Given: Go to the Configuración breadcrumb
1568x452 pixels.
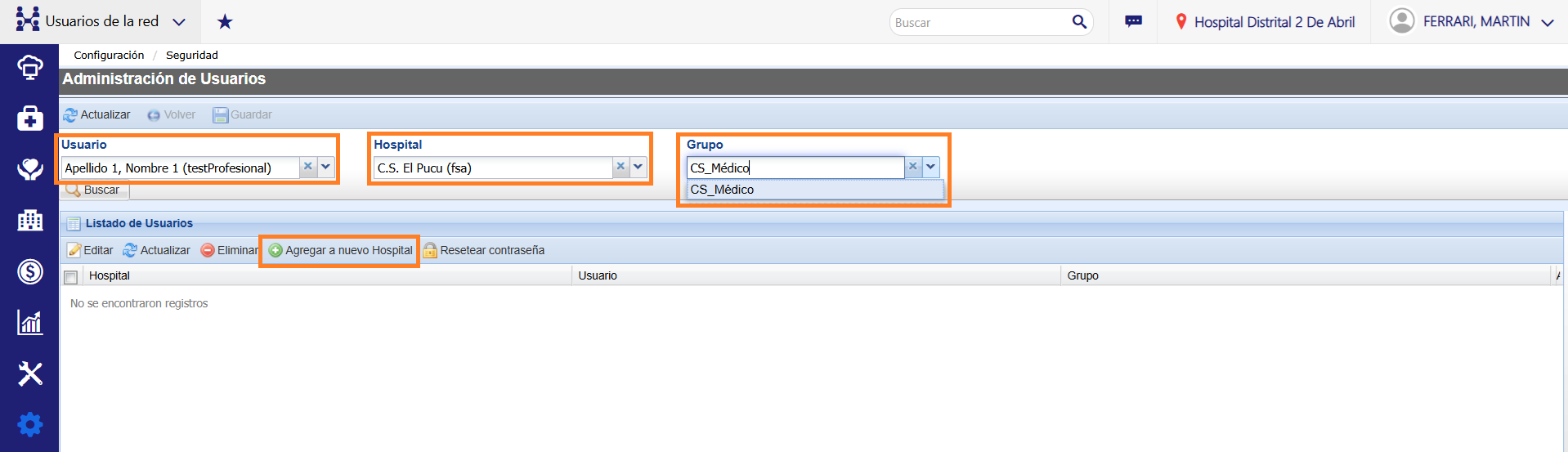Looking at the screenshot, I should click(109, 55).
